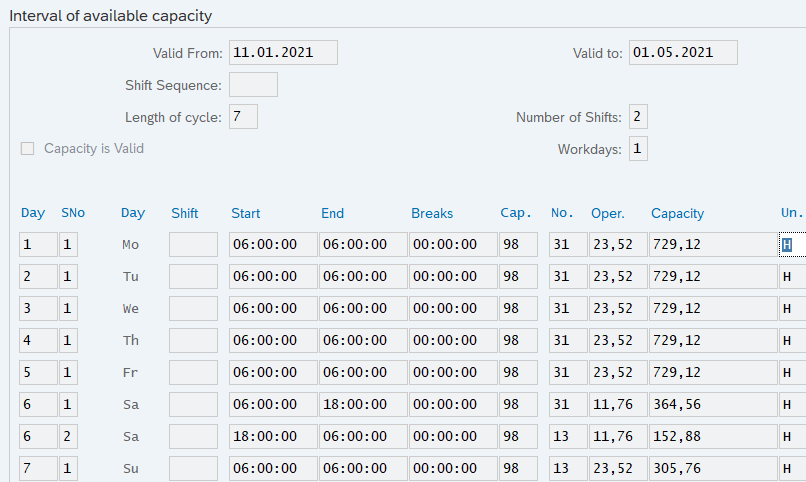Screen dimensions: 806x482
Task: Click the empty Shift Sequence field
Action: point(253,85)
